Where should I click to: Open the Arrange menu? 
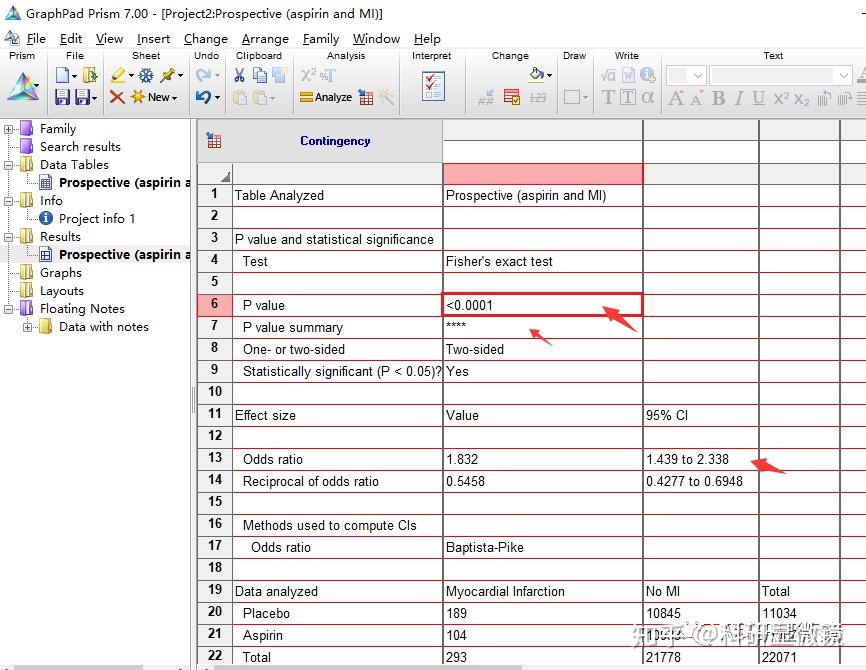(x=265, y=39)
